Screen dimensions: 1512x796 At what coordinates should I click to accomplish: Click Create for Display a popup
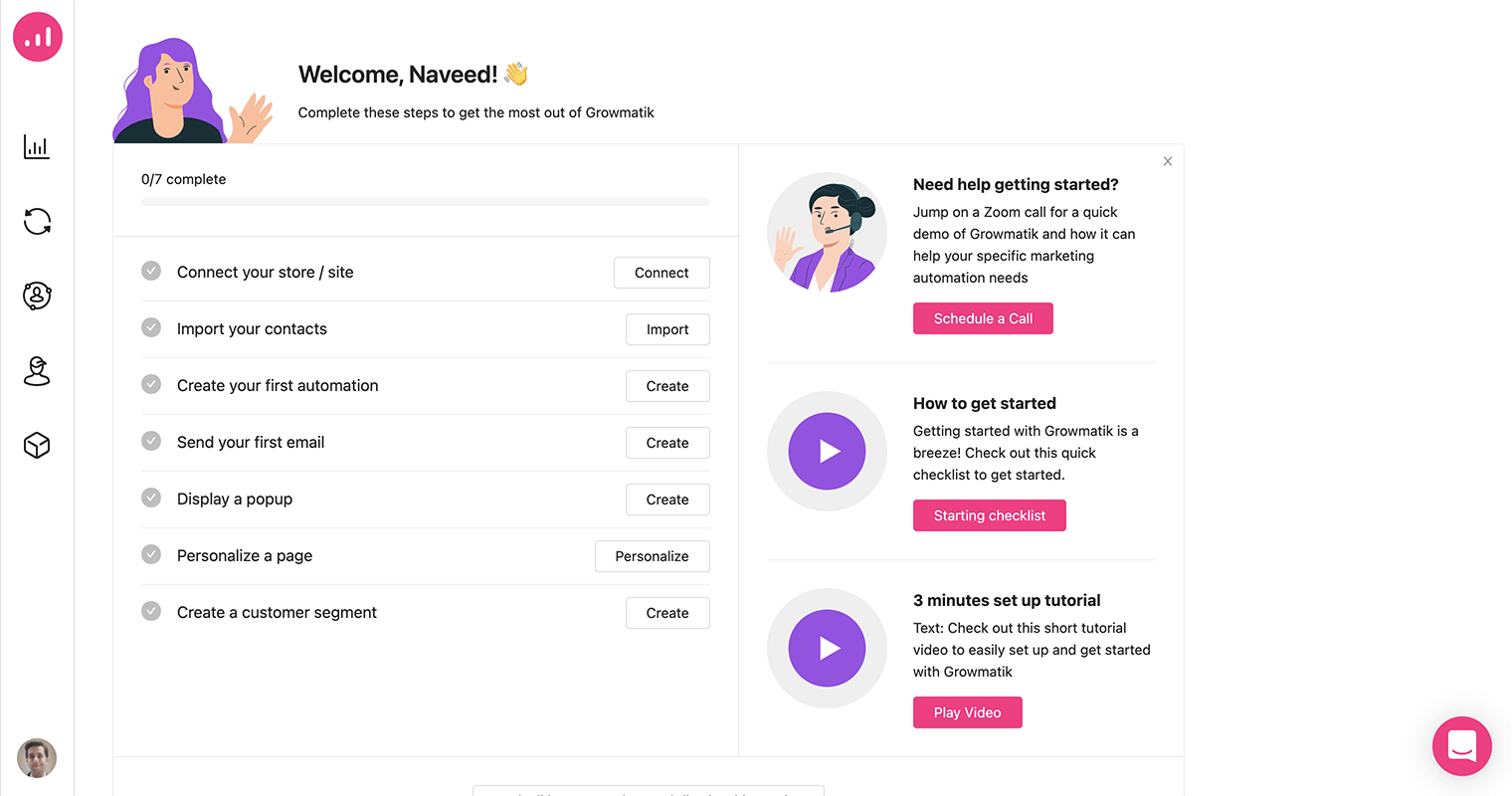click(x=667, y=499)
